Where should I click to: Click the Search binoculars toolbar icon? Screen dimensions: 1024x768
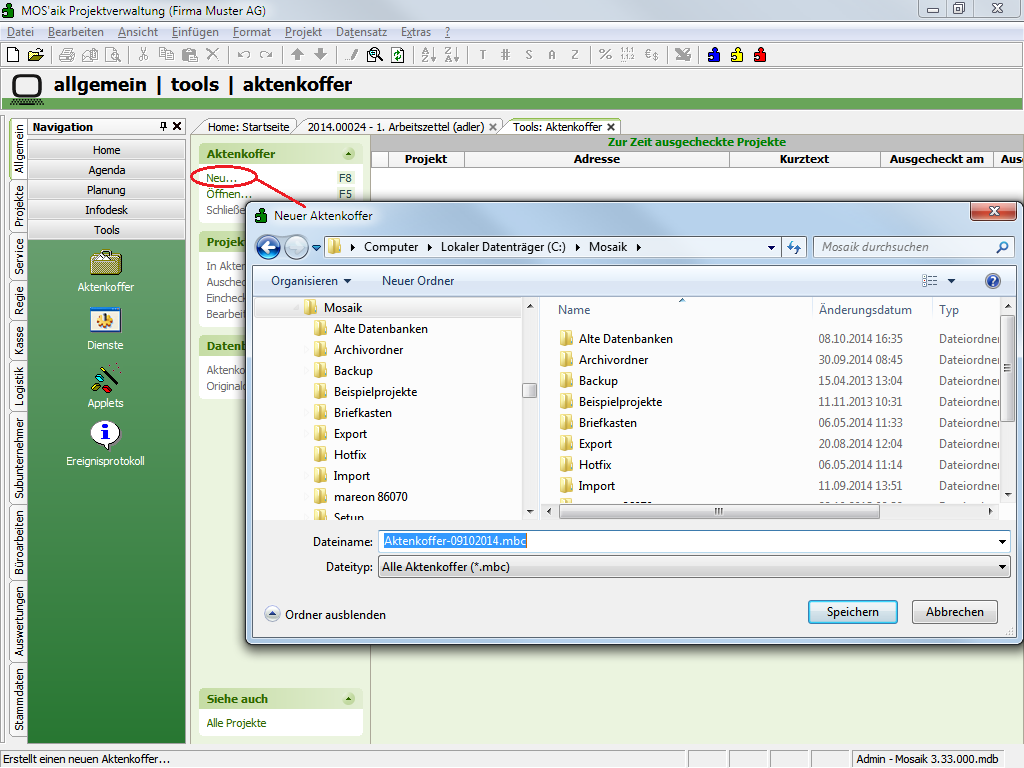[374, 55]
